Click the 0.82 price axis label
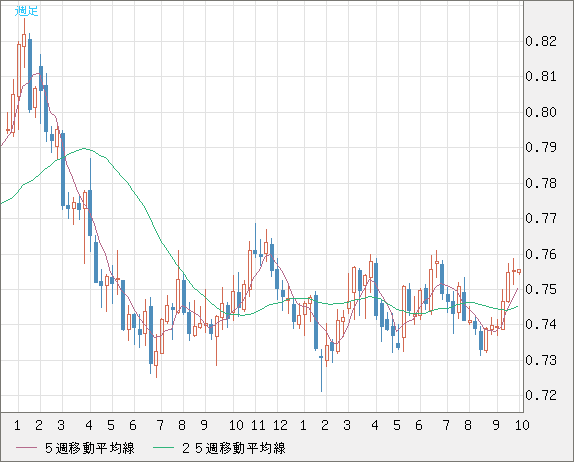The width and height of the screenshot is (574, 462). [541, 41]
